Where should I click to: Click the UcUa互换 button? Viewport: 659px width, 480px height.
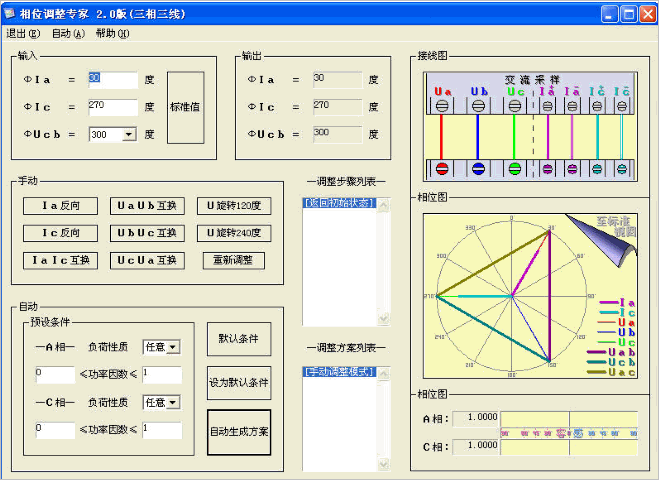click(x=147, y=261)
